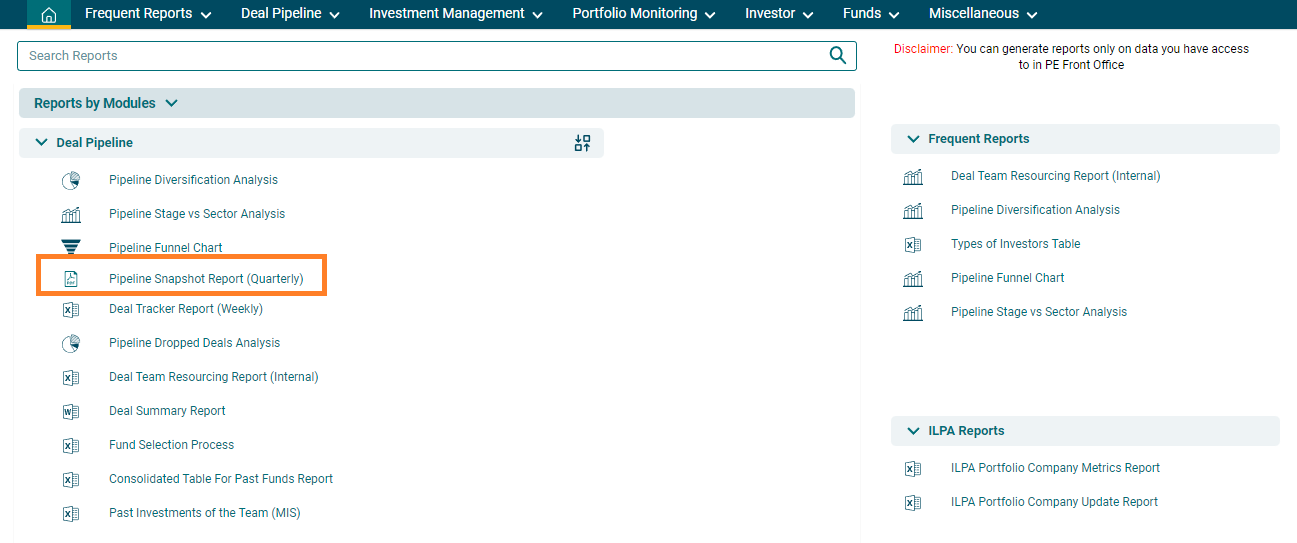
Task: Open Deal Tracker Report (Weekly)
Action: pyautogui.click(x=185, y=309)
